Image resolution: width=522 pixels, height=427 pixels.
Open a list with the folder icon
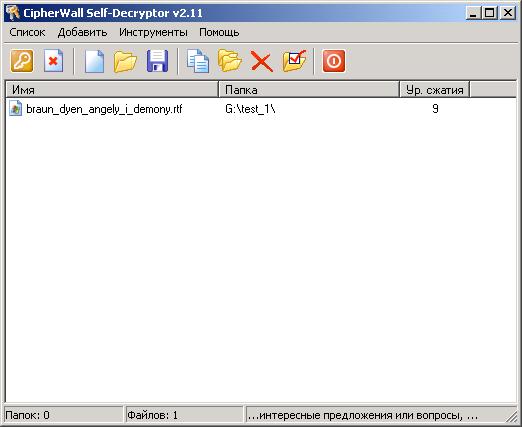125,61
